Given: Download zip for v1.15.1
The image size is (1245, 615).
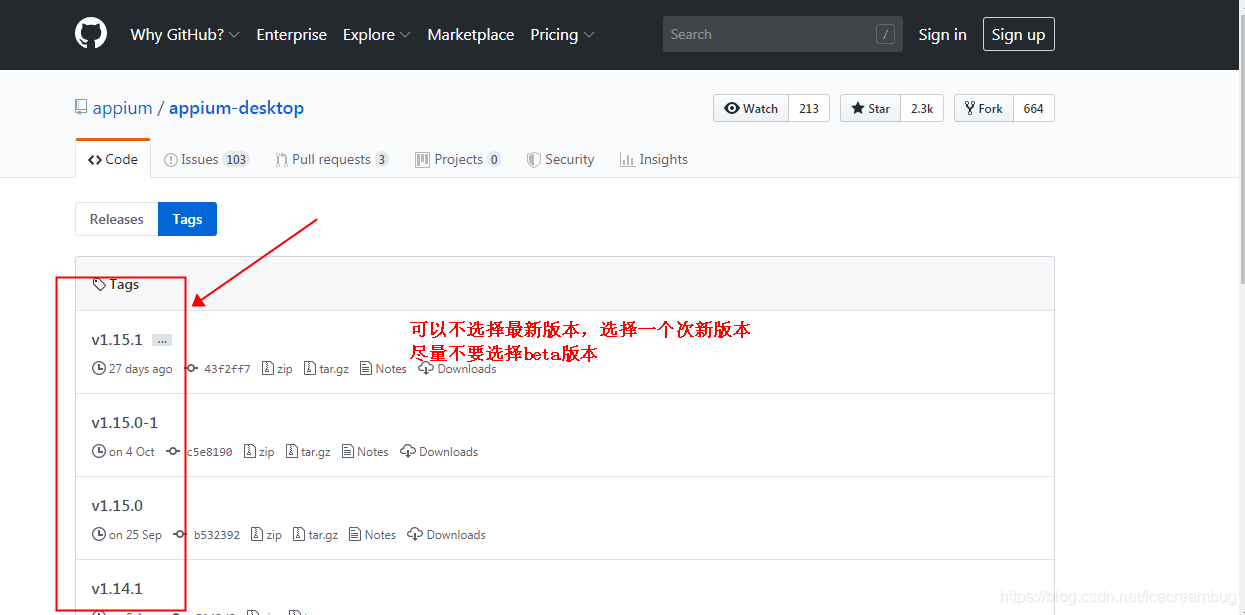Looking at the screenshot, I should (x=277, y=369).
